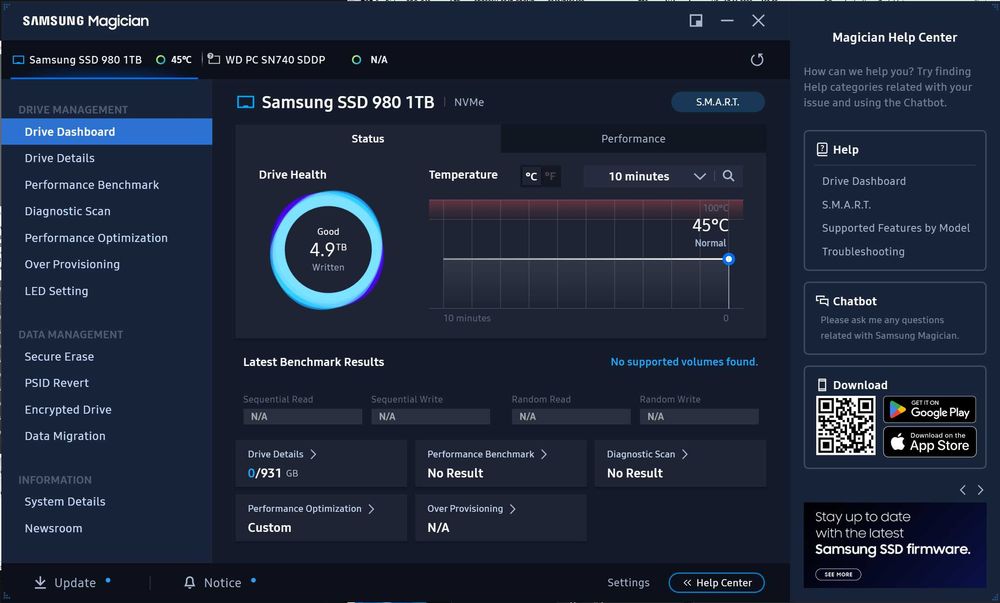Open the Drive Dashboard help topic

point(864,181)
